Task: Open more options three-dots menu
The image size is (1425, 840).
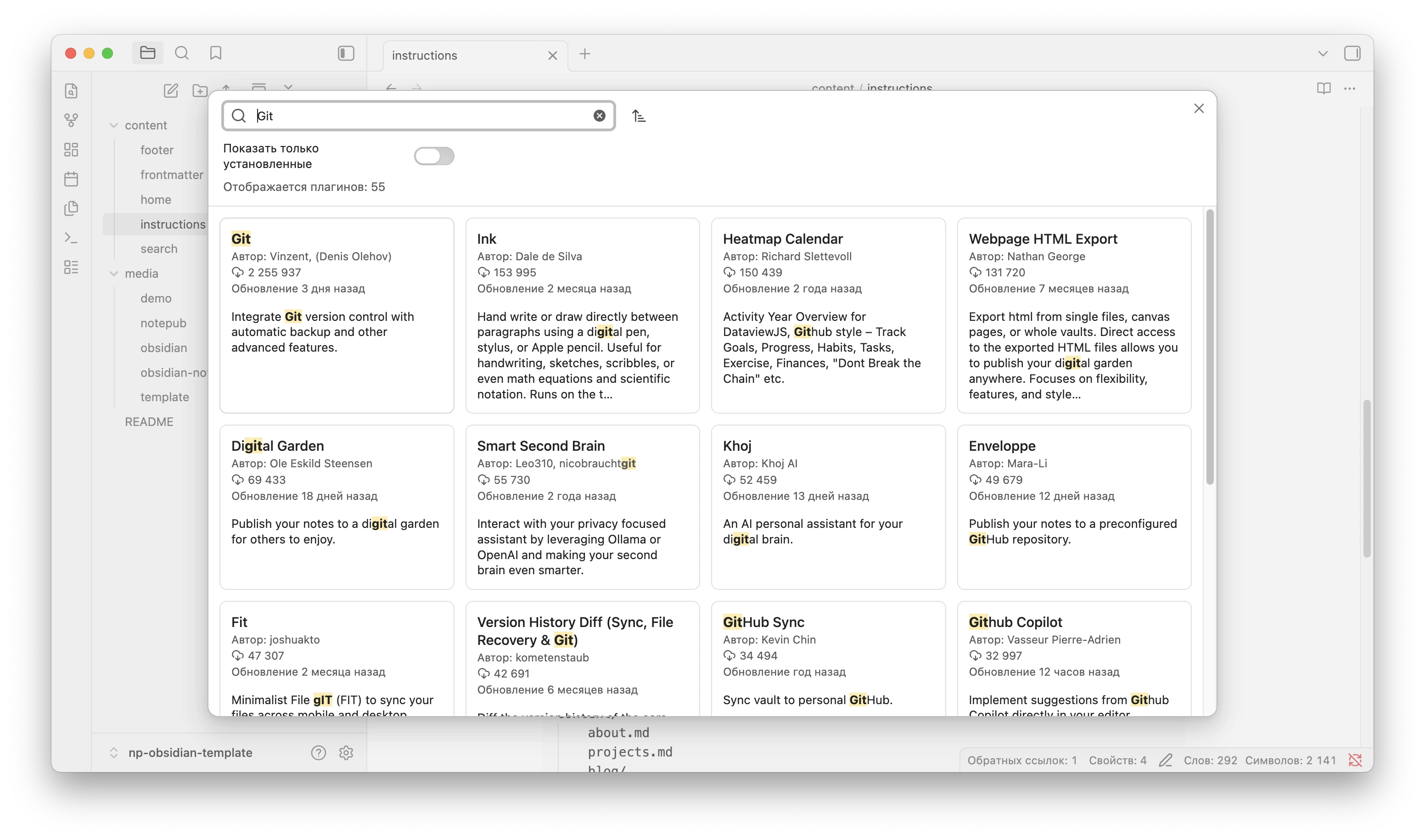Action: 1350,88
